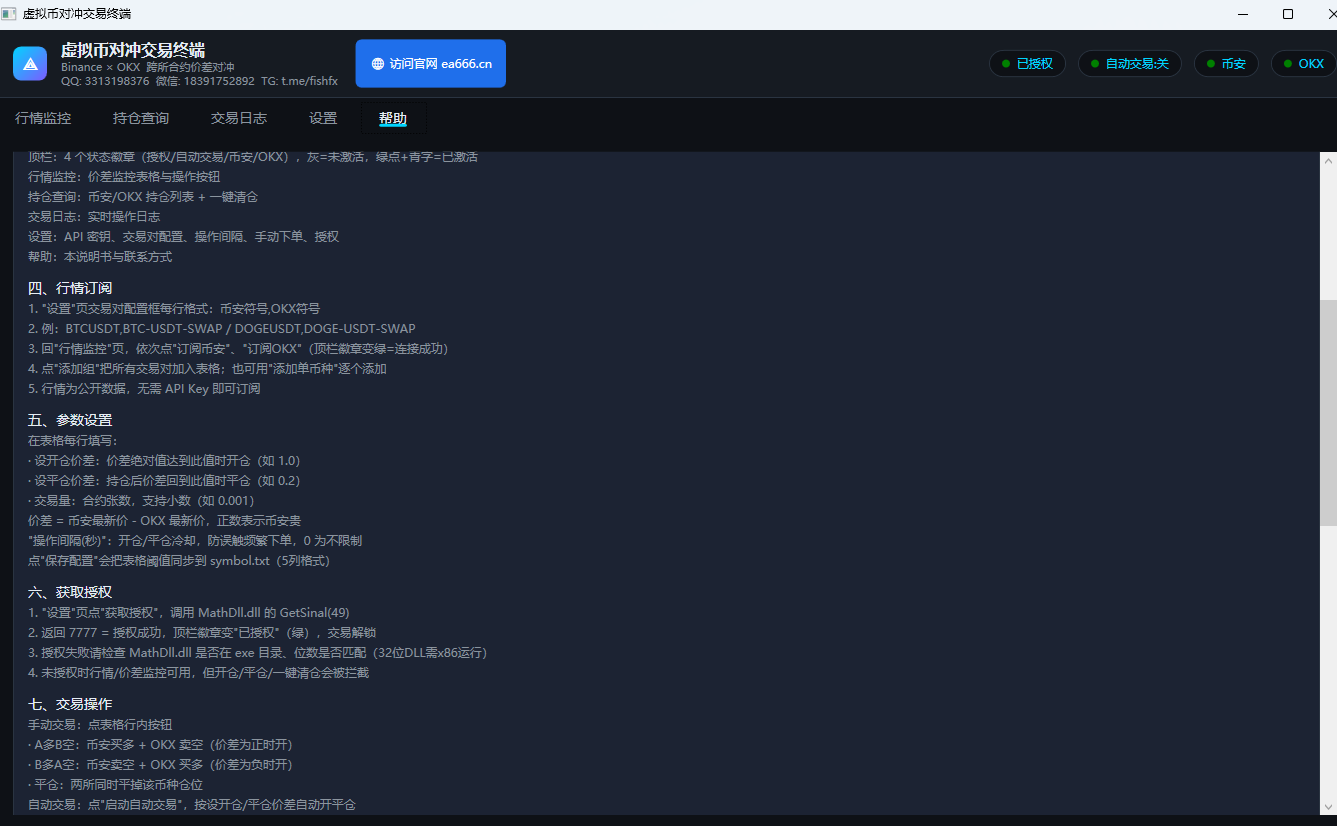Click the line 自动交易：点"启动自动交易"
The image size is (1337, 826).
point(192,804)
